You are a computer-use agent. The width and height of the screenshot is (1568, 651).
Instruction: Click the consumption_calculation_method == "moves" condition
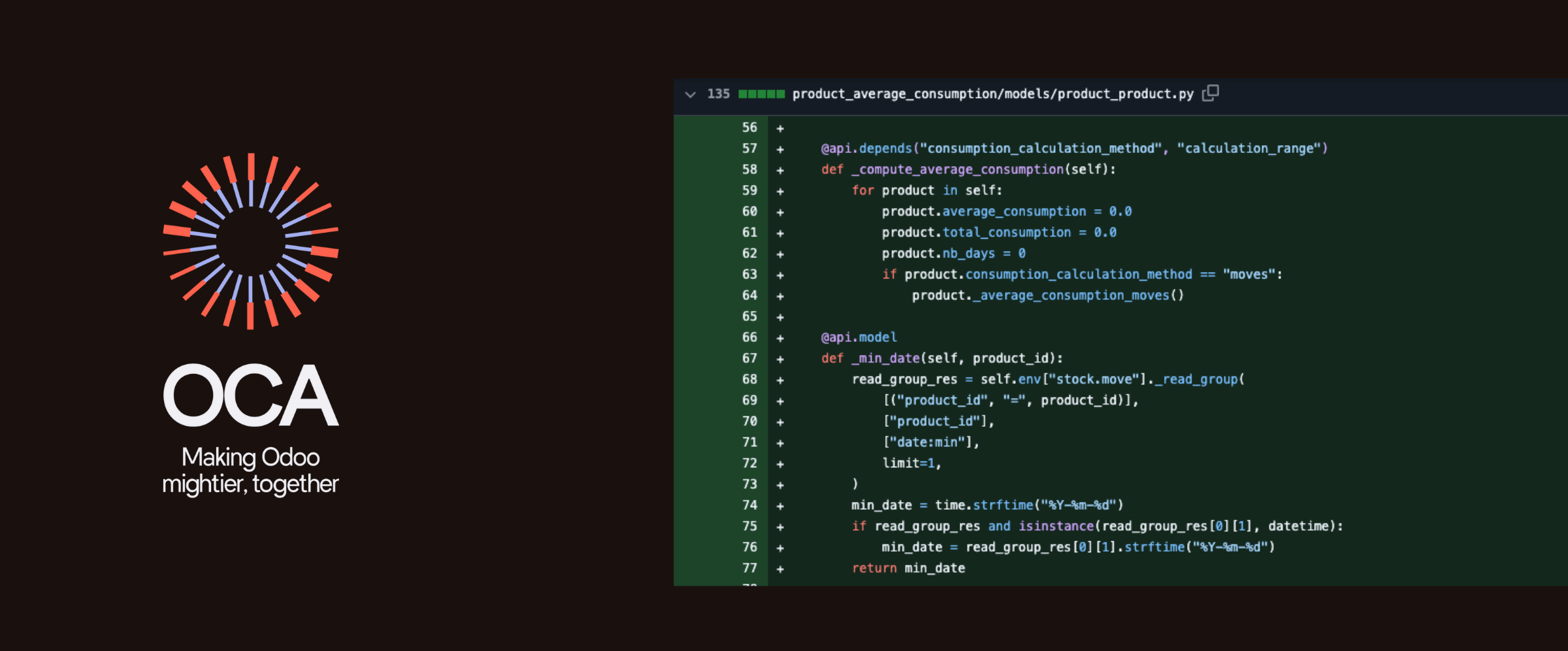pos(1082,274)
